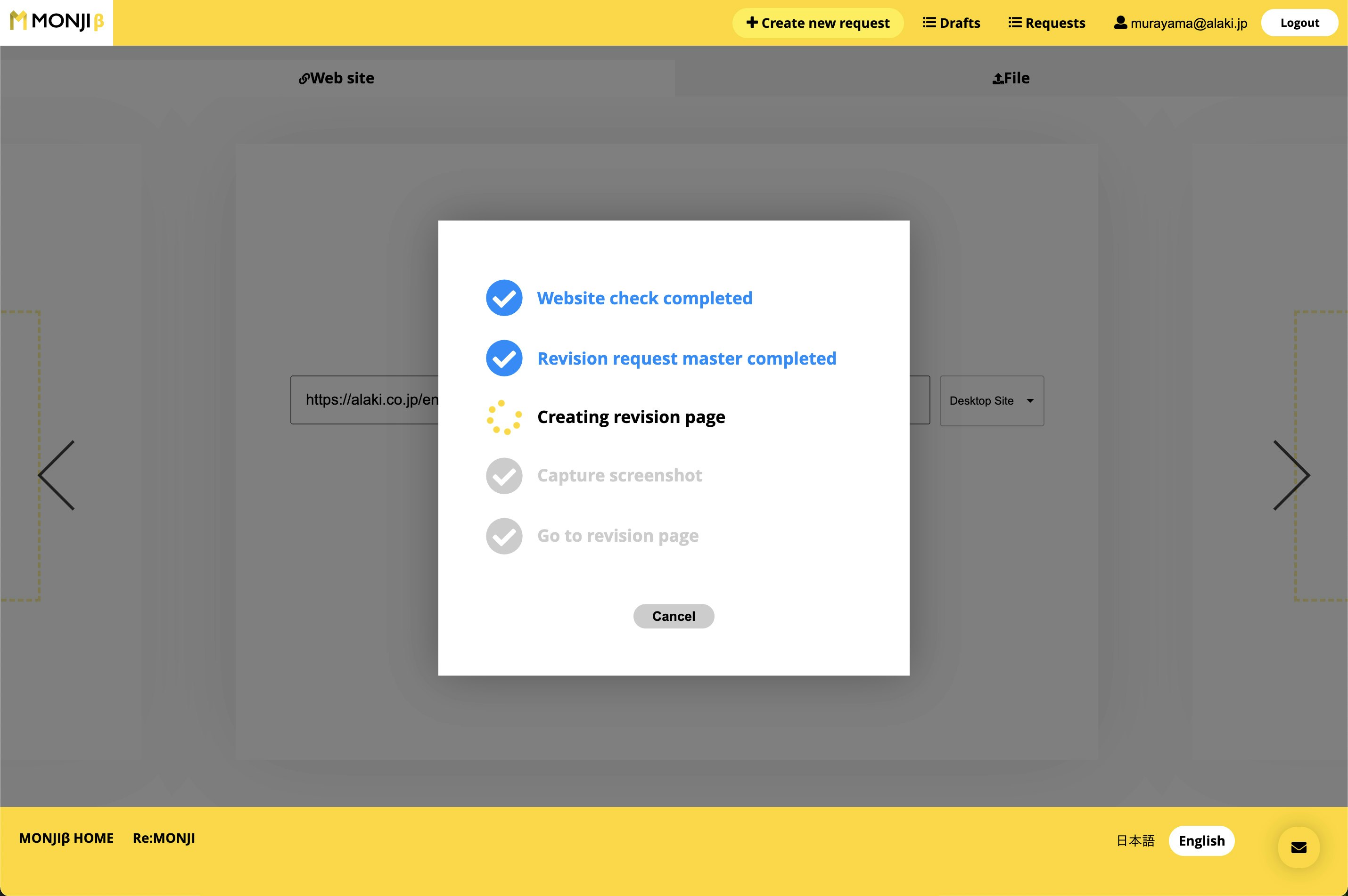The image size is (1348, 896).
Task: Switch to the File tab
Action: tap(1011, 78)
